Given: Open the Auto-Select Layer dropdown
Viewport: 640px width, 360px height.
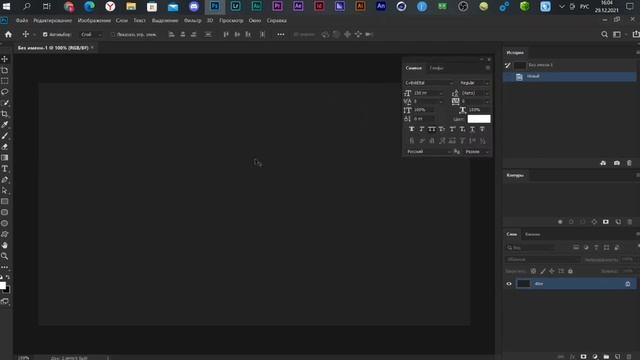Looking at the screenshot, I should click(x=91, y=35).
